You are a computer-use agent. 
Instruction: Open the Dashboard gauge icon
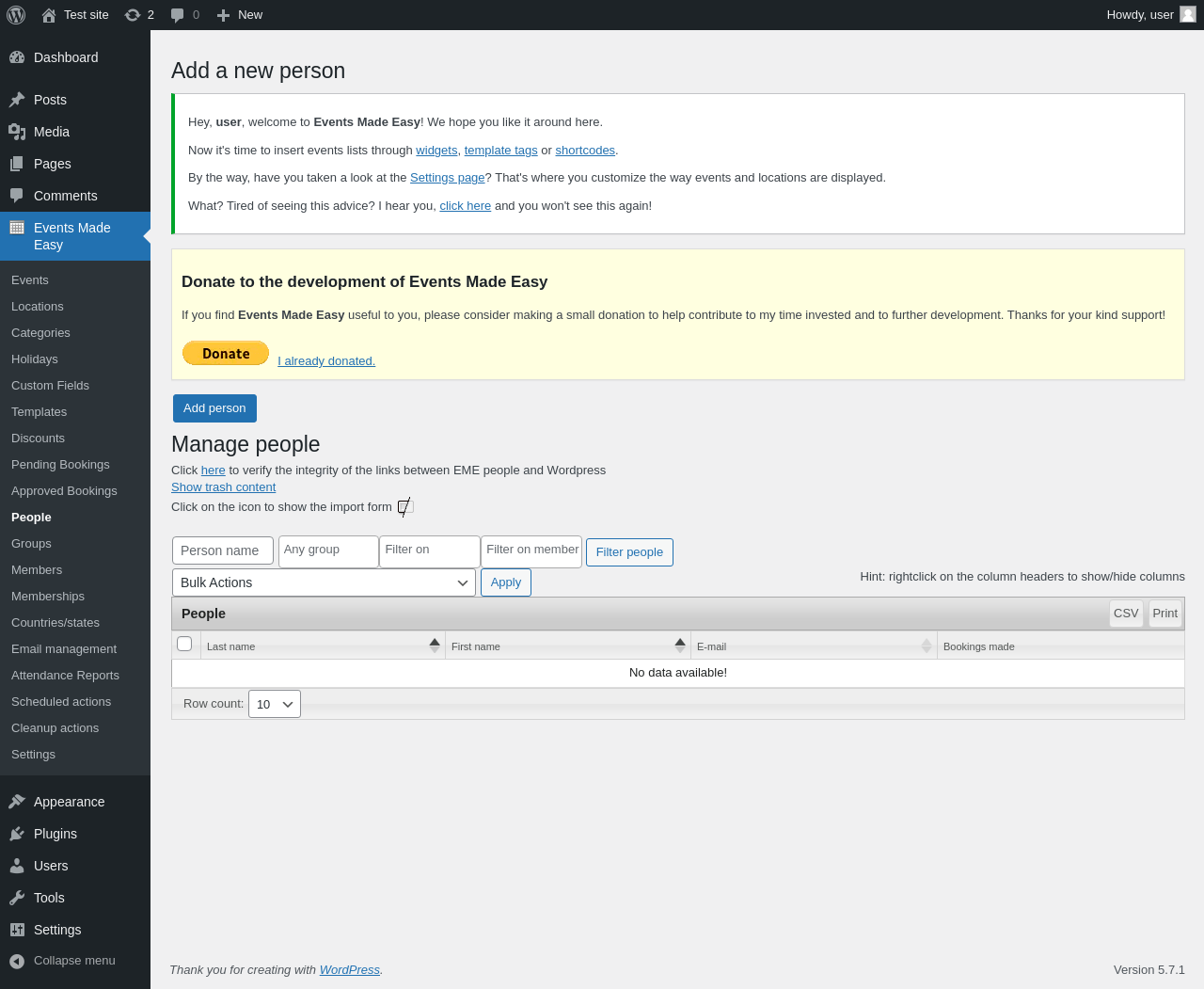17,57
